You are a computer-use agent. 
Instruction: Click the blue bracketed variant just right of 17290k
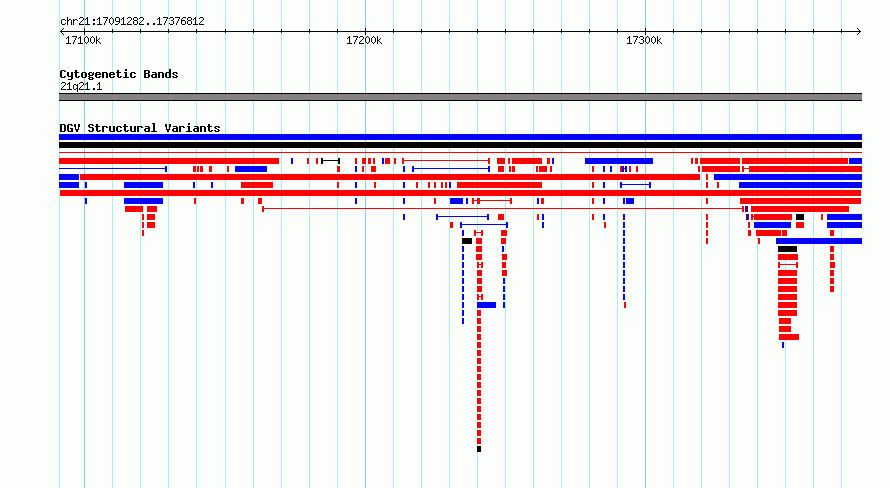tap(635, 185)
